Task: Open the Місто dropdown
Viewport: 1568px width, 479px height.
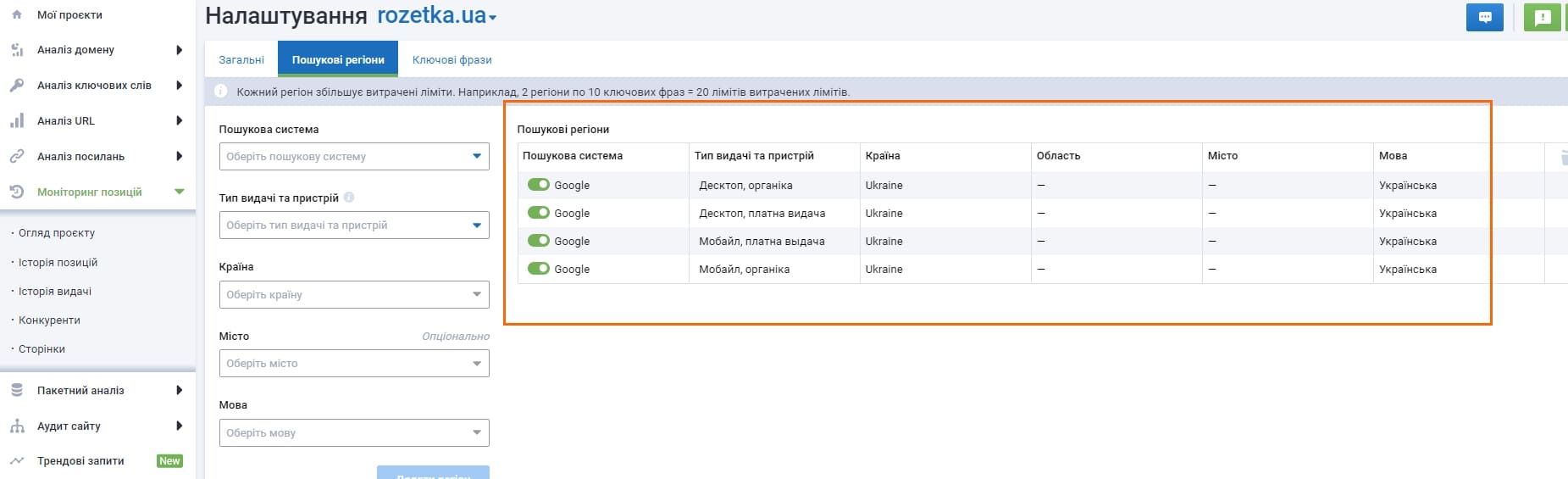Action: [354, 363]
